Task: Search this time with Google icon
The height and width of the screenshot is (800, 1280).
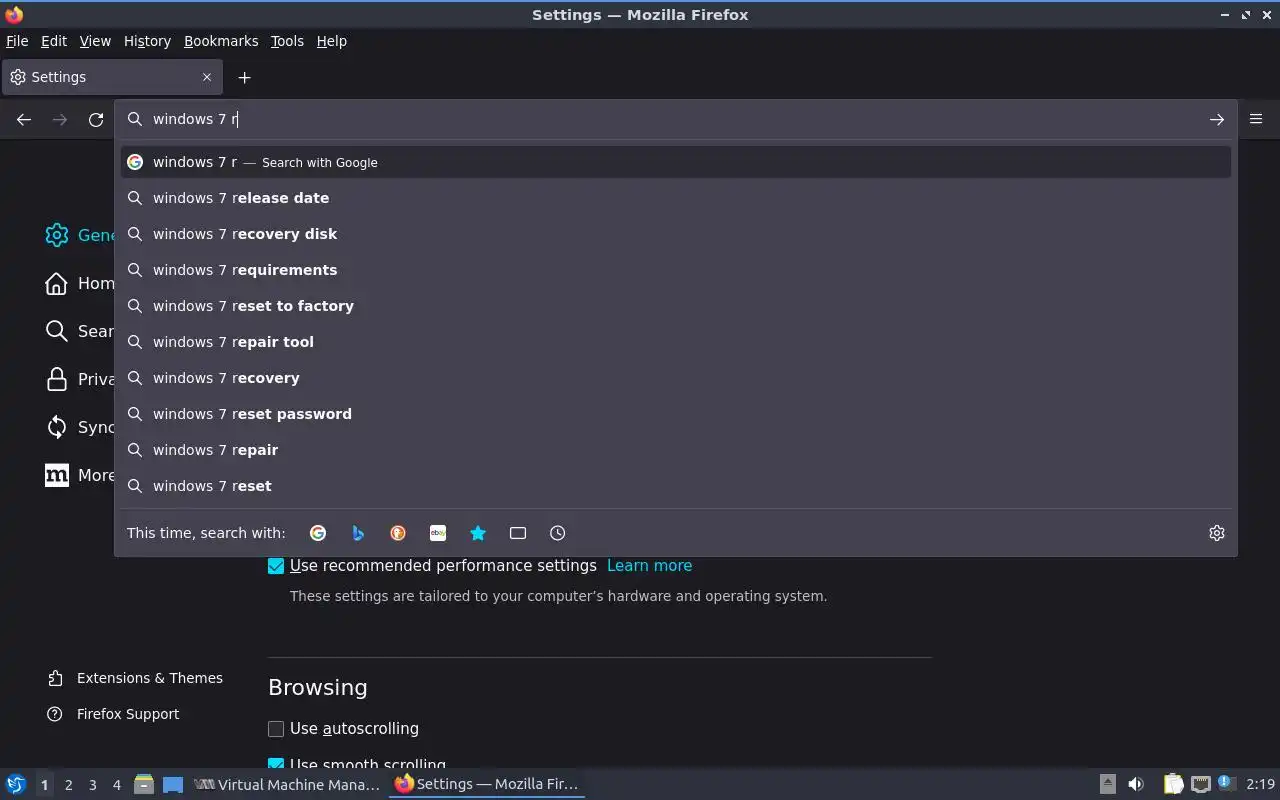Action: [318, 533]
